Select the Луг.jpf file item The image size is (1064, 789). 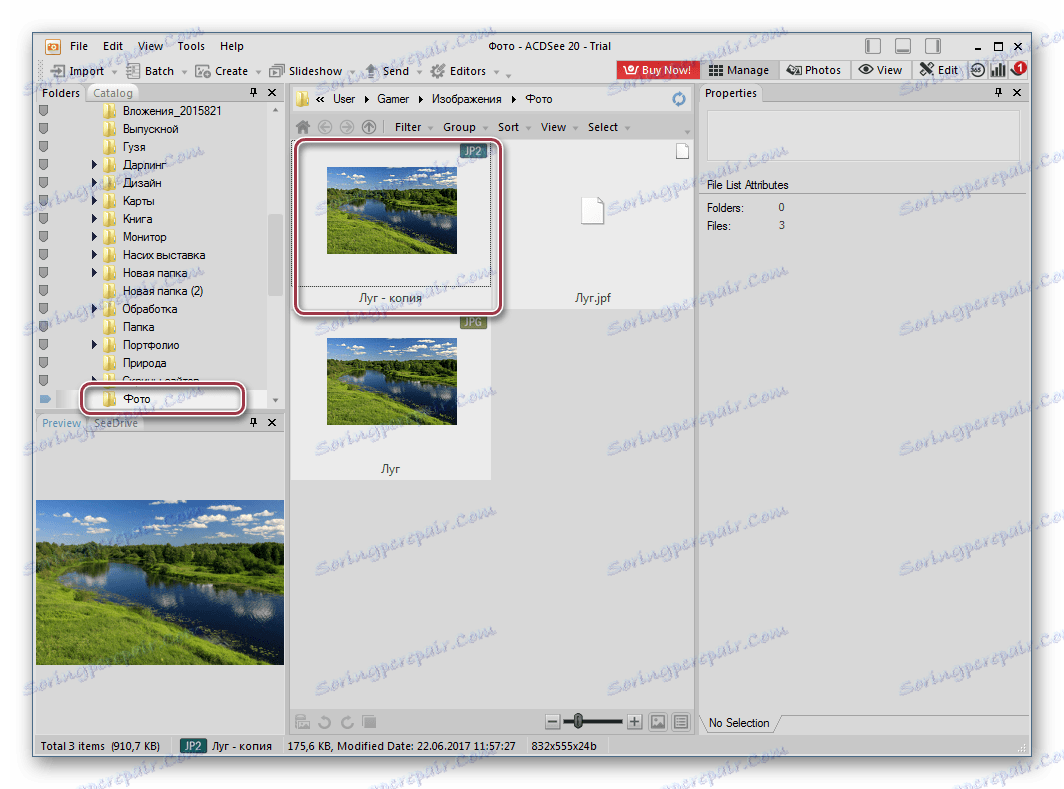[x=592, y=225]
